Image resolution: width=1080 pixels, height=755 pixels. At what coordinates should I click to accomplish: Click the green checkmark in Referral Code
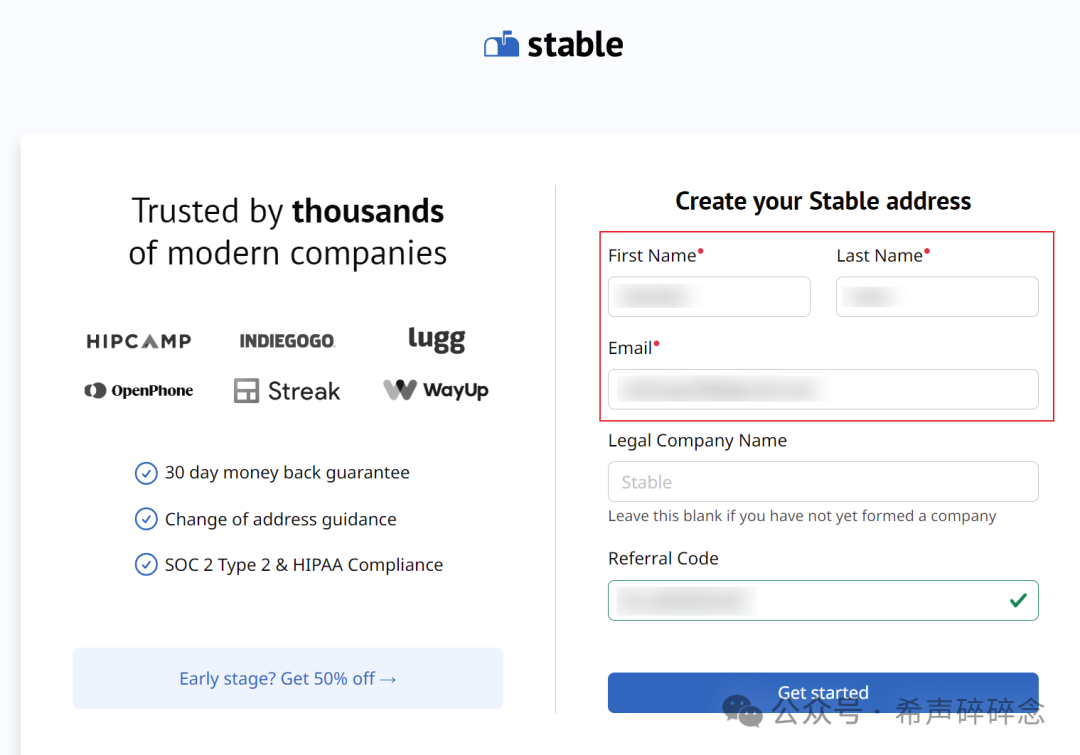pyautogui.click(x=1018, y=600)
